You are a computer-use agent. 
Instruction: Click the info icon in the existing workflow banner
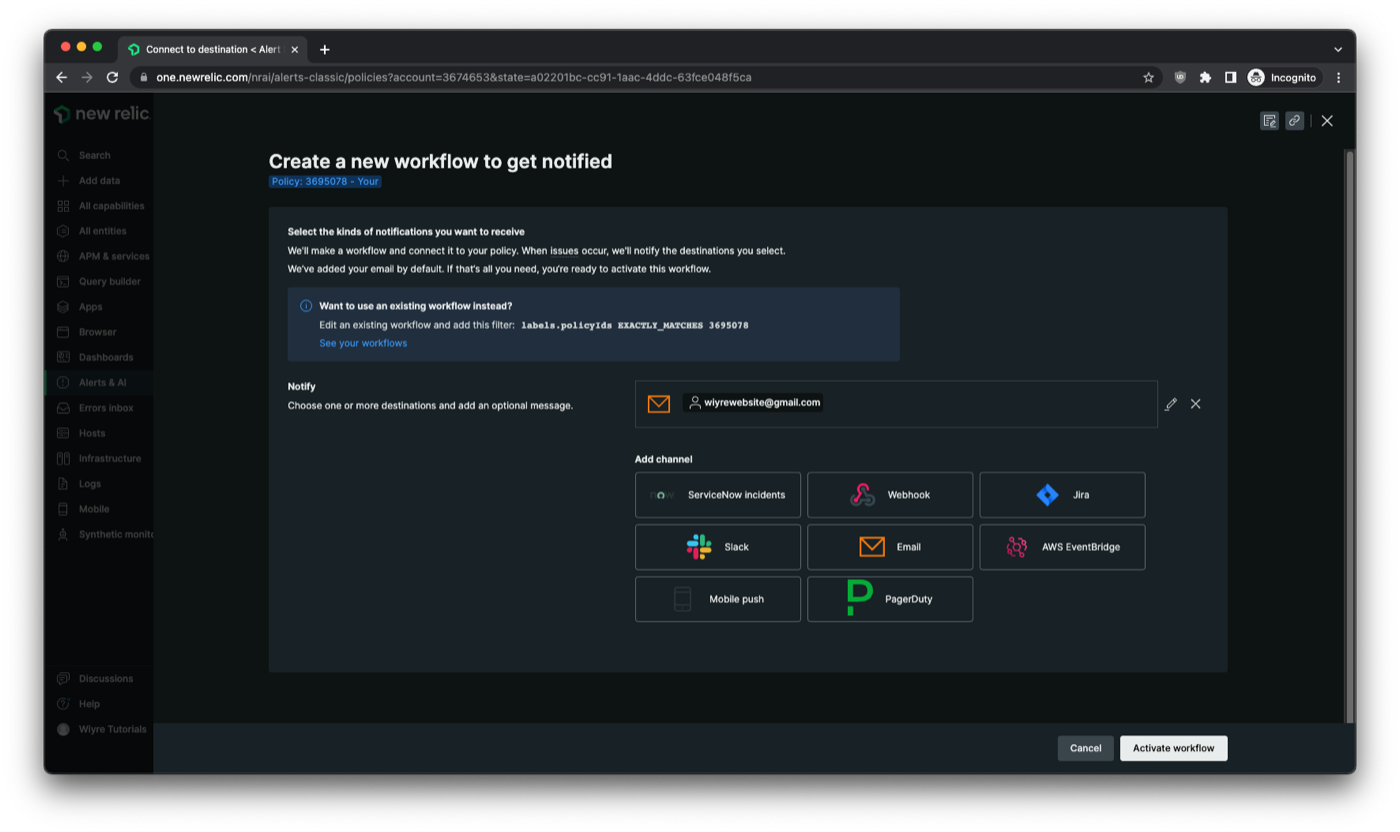306,306
